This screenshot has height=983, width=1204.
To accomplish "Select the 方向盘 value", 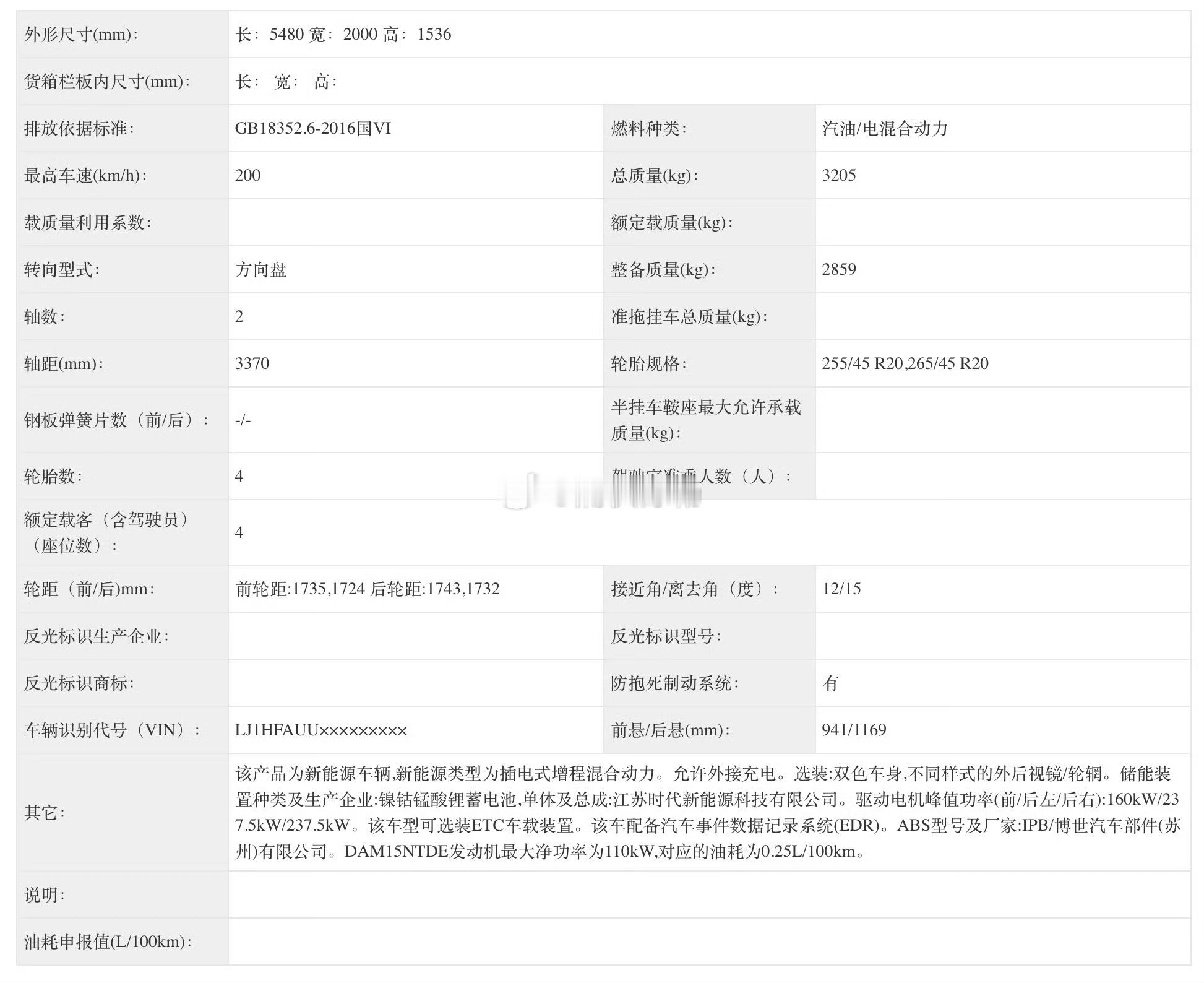I will click(x=260, y=269).
